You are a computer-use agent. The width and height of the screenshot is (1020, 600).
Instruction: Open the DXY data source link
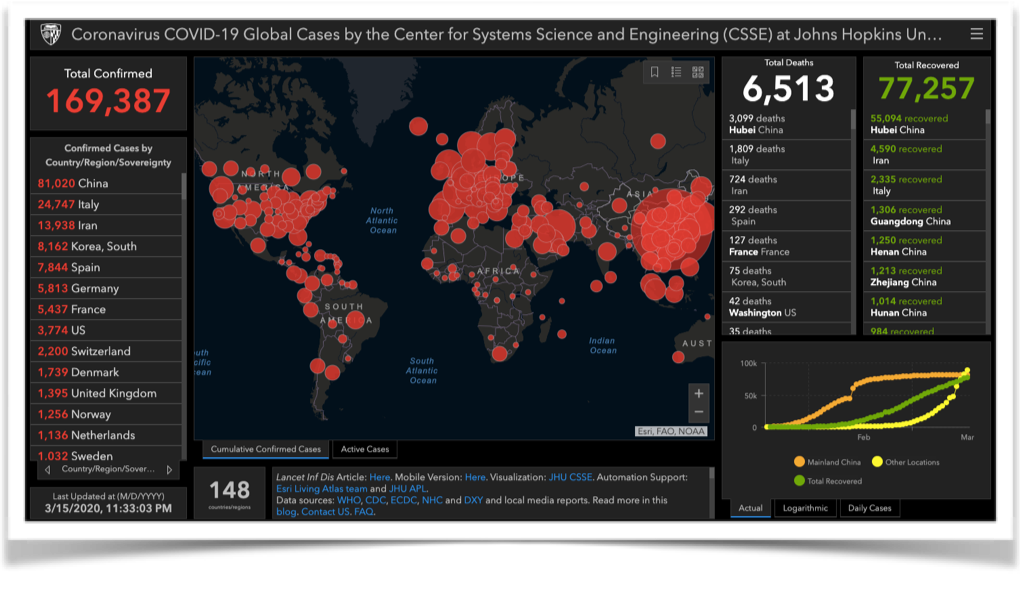(473, 500)
